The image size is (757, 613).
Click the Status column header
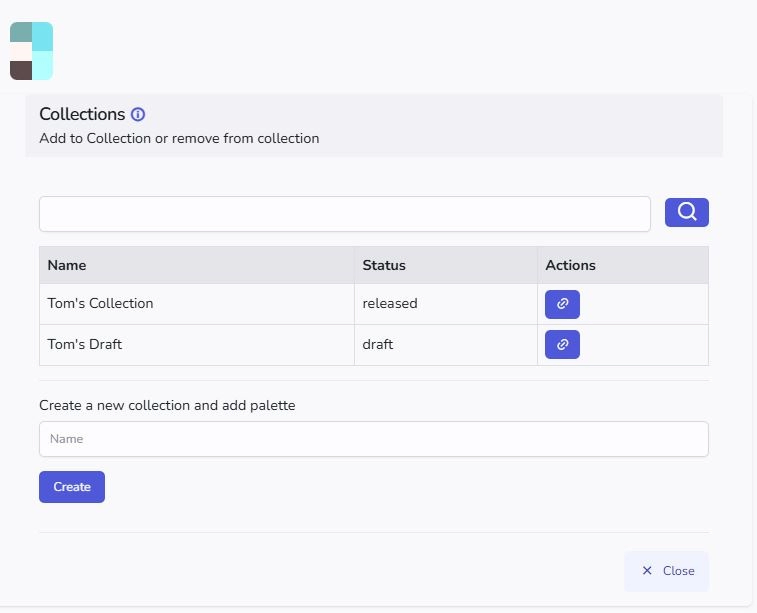pyautogui.click(x=446, y=265)
